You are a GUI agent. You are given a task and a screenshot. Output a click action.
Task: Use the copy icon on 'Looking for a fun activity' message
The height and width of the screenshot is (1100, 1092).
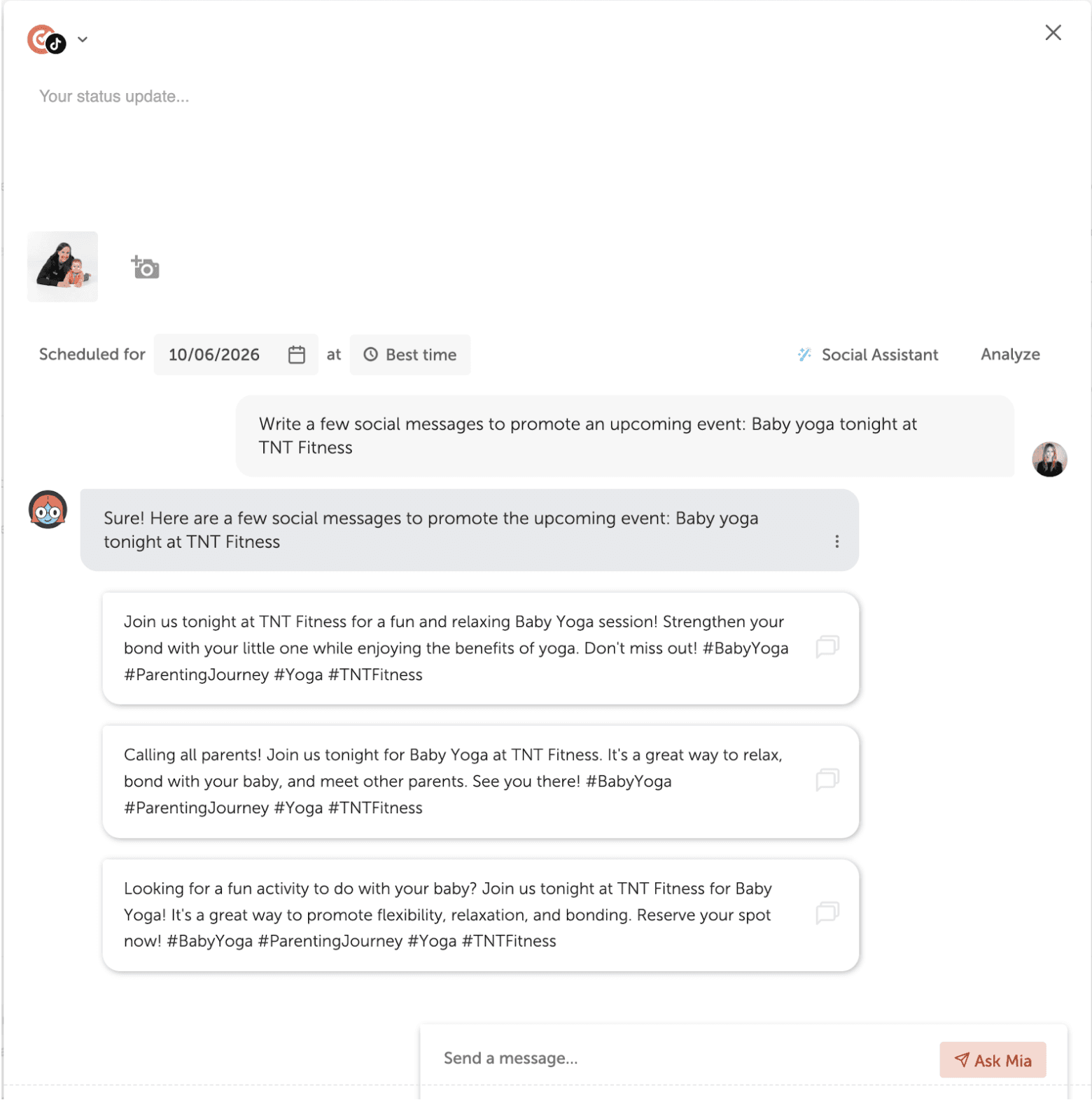click(x=827, y=912)
